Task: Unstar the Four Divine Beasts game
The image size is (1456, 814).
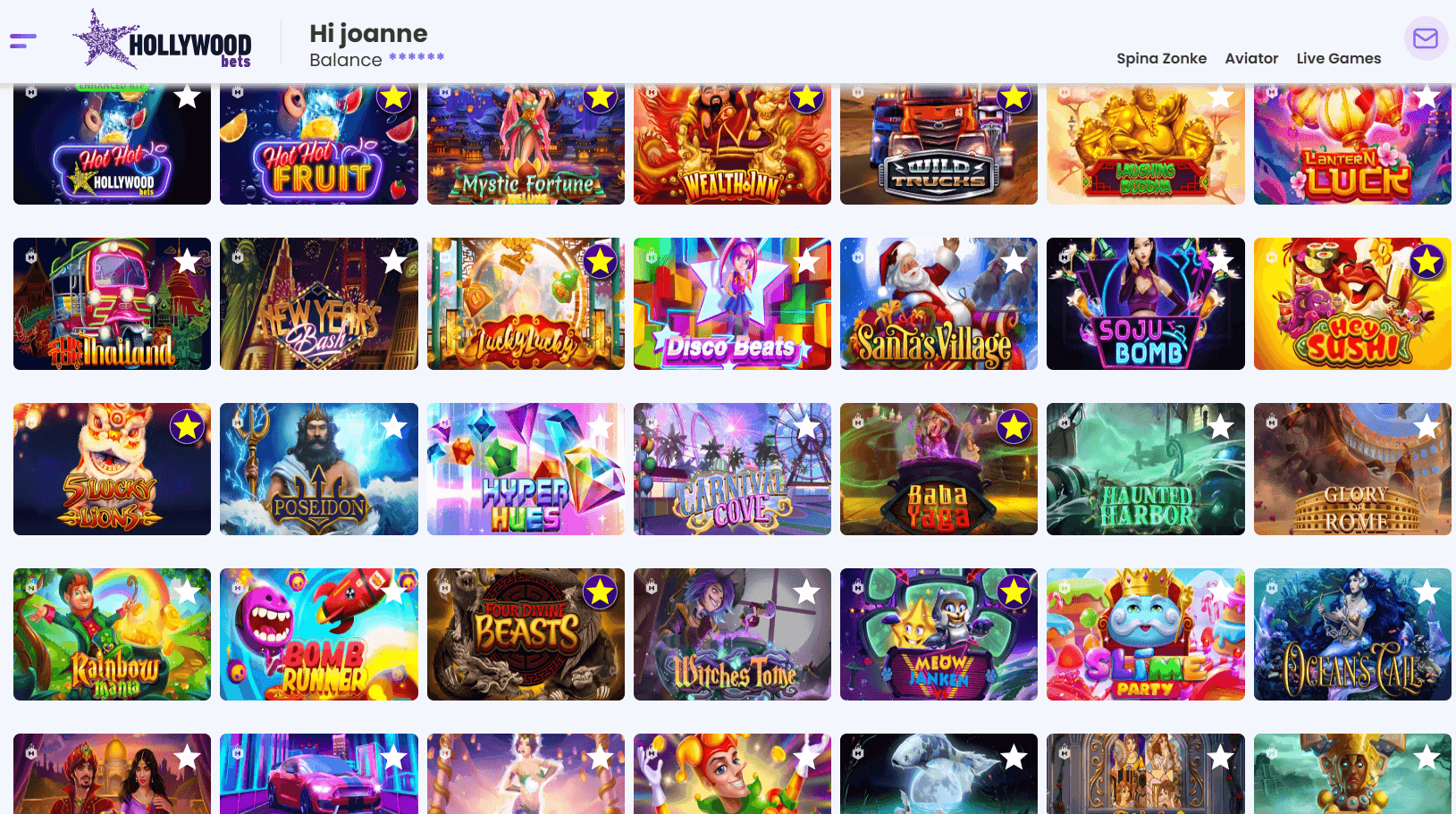Action: pyautogui.click(x=600, y=592)
